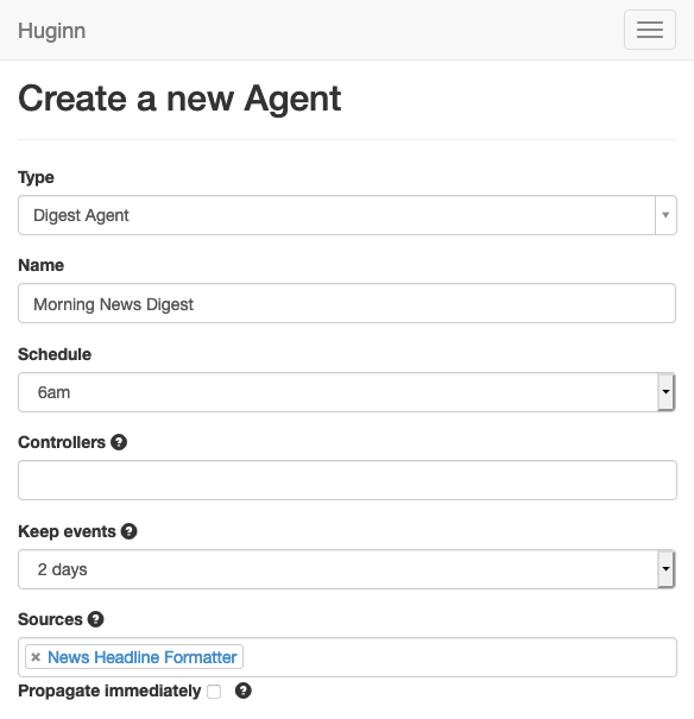The height and width of the screenshot is (719, 694).
Task: Click the empty area of the Sources field
Action: click(x=460, y=657)
